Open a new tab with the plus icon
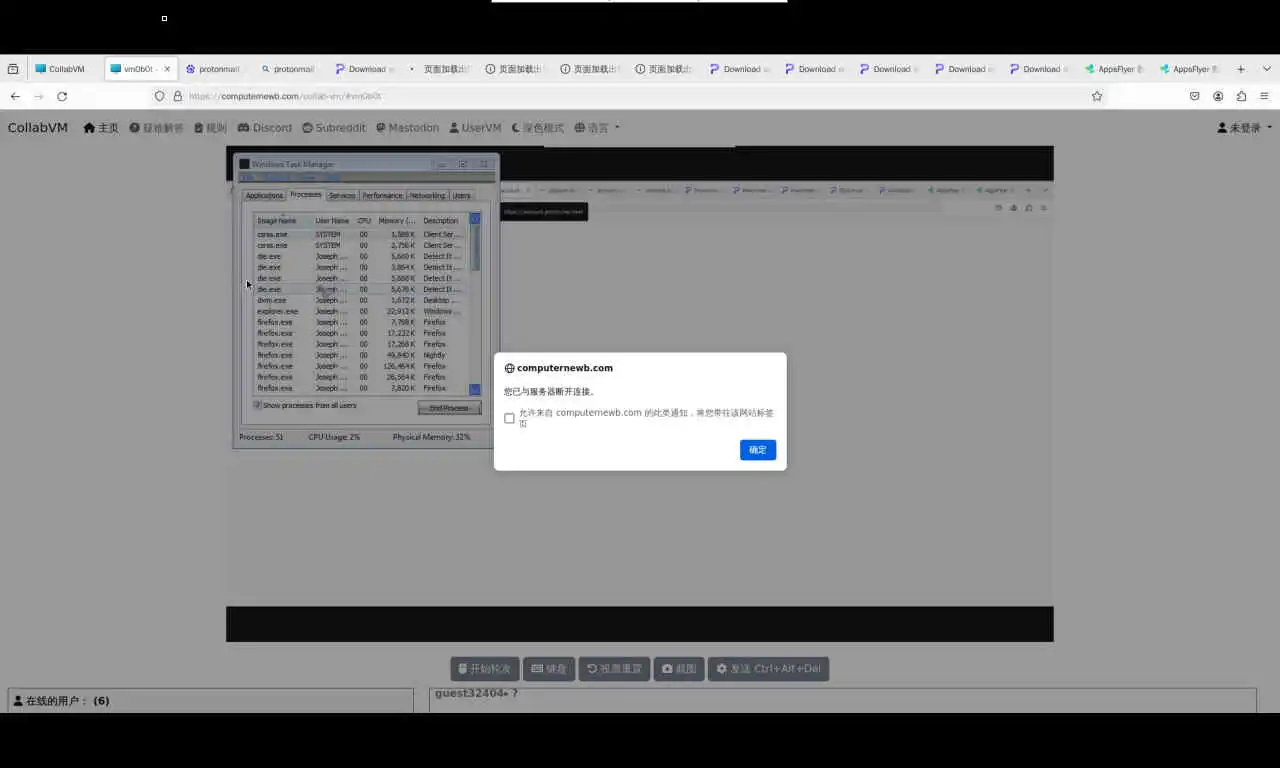1280x768 pixels. click(1241, 69)
